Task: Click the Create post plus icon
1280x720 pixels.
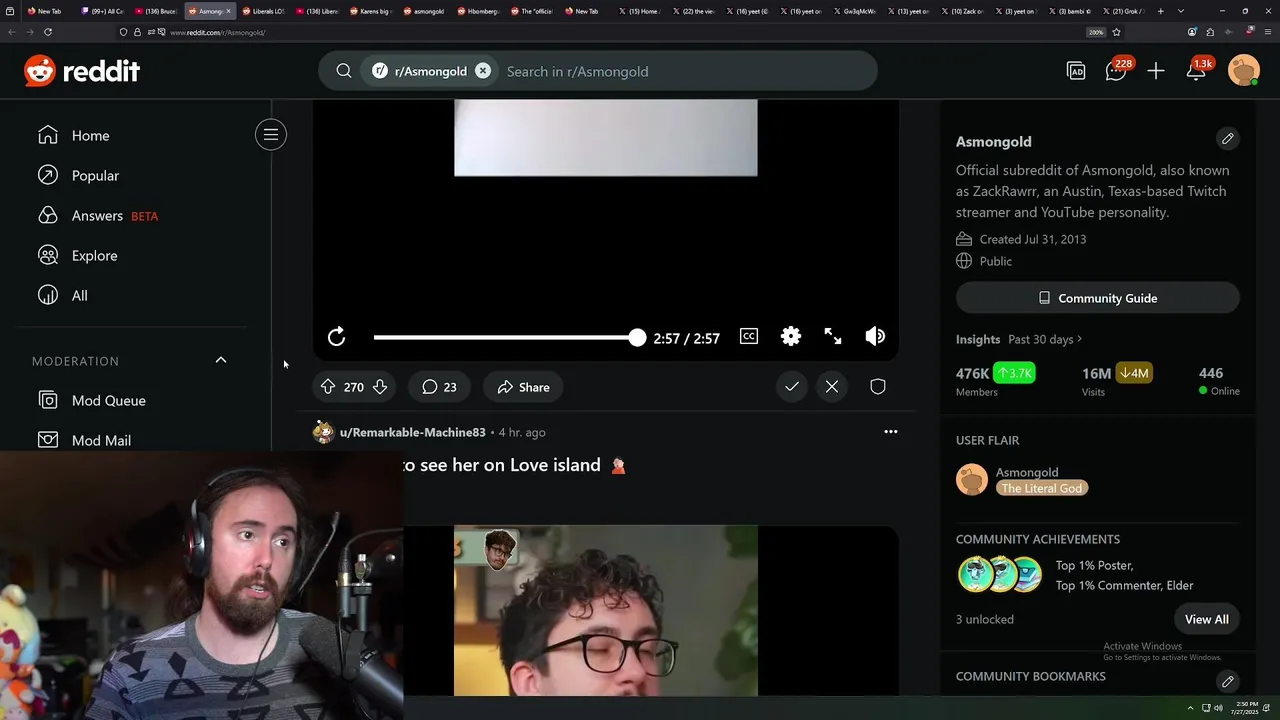Action: point(1156,71)
